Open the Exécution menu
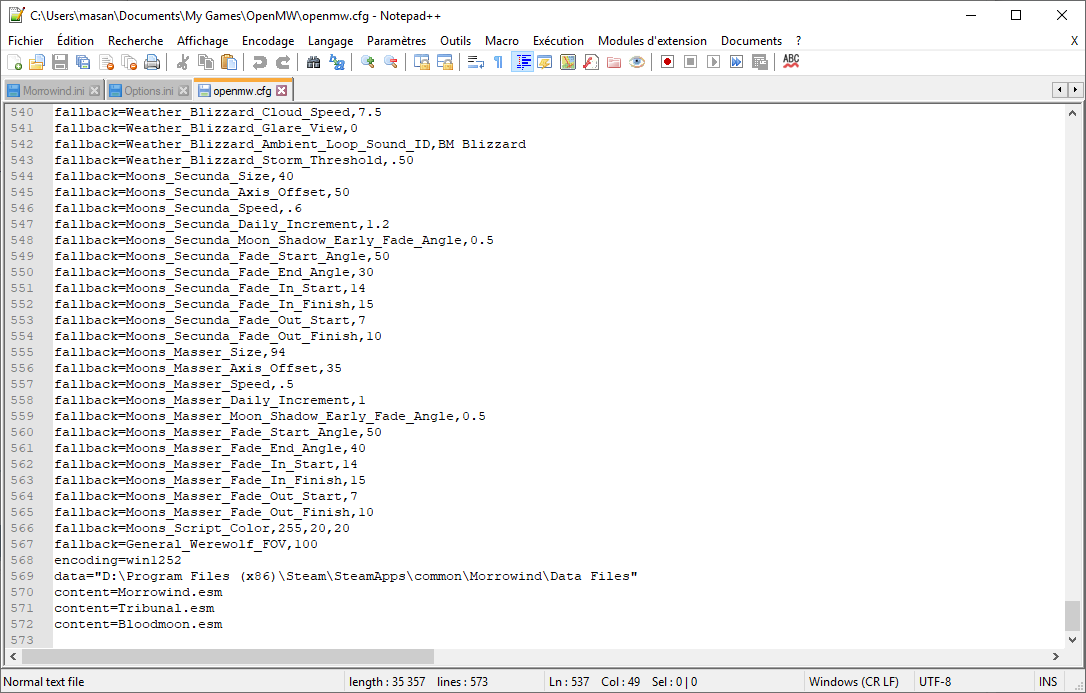Screen dimensions: 1086x693 tap(558, 41)
